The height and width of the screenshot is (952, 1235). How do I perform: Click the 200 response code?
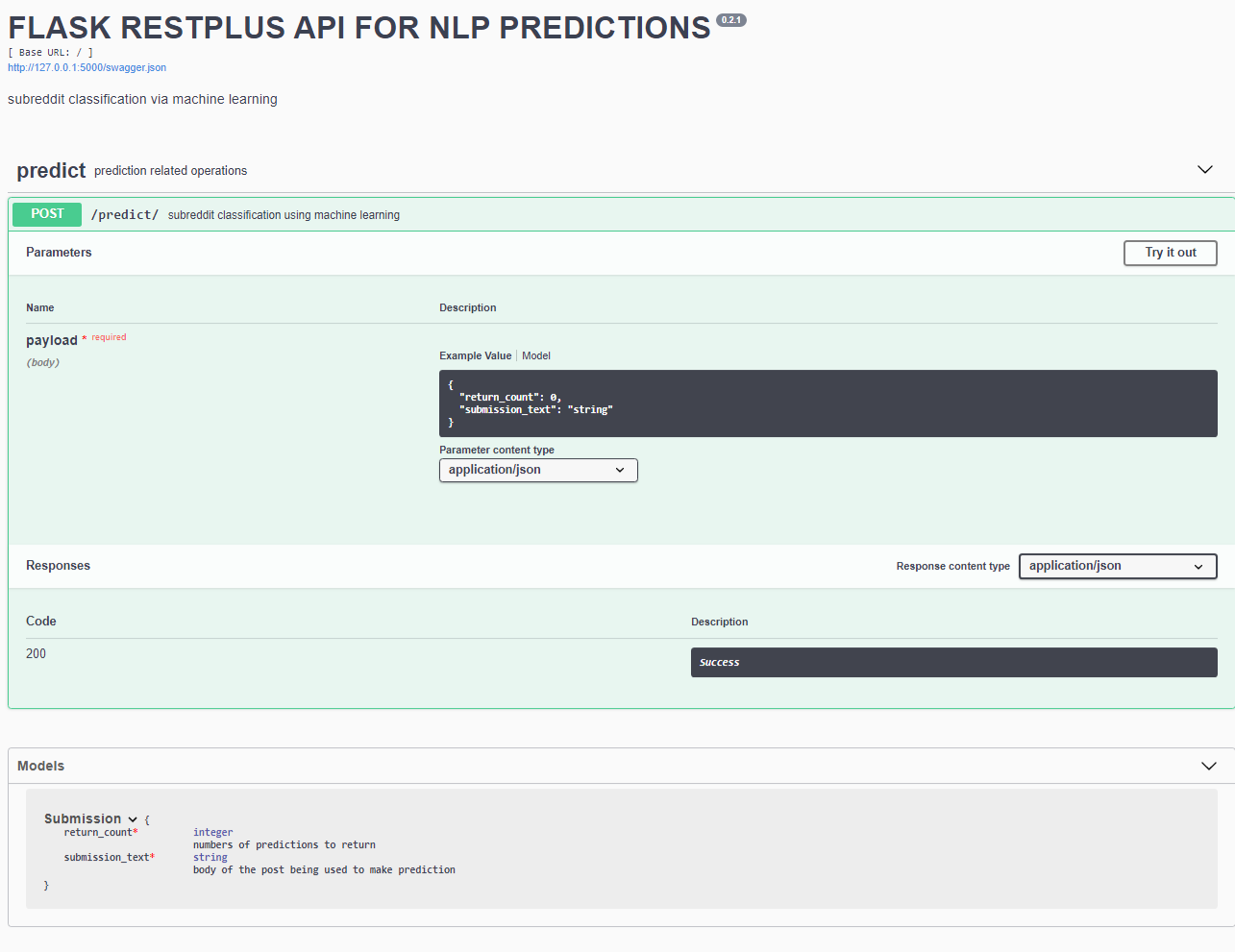tap(36, 653)
